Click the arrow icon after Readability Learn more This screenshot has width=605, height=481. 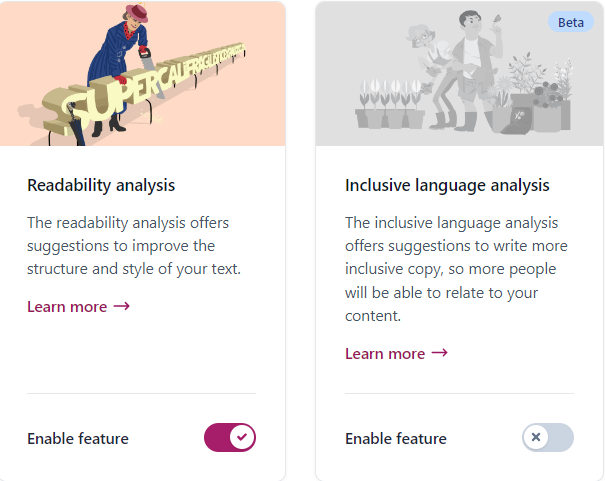122,306
